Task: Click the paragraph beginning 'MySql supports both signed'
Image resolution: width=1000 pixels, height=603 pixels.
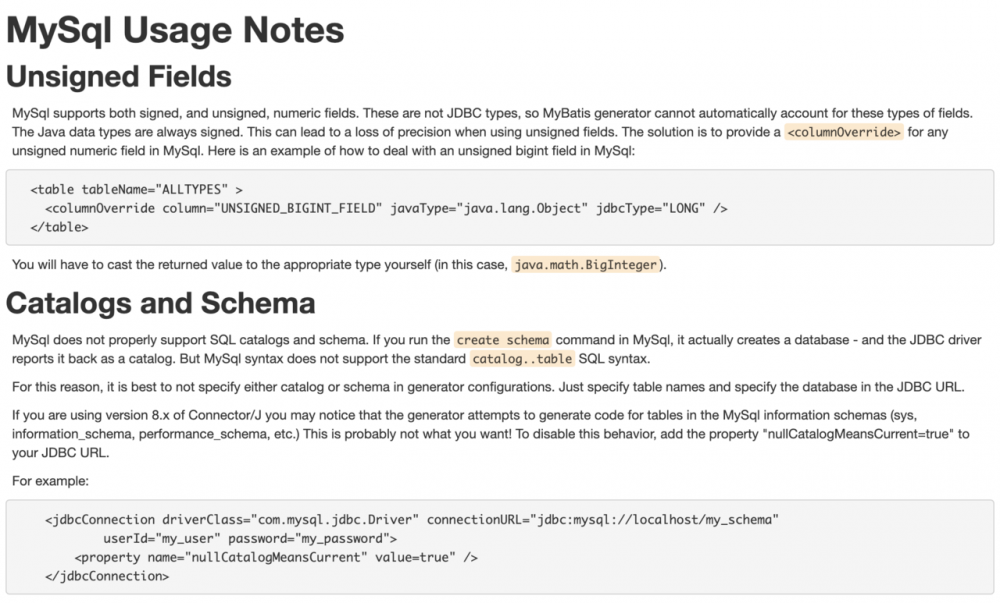Action: coord(492,132)
